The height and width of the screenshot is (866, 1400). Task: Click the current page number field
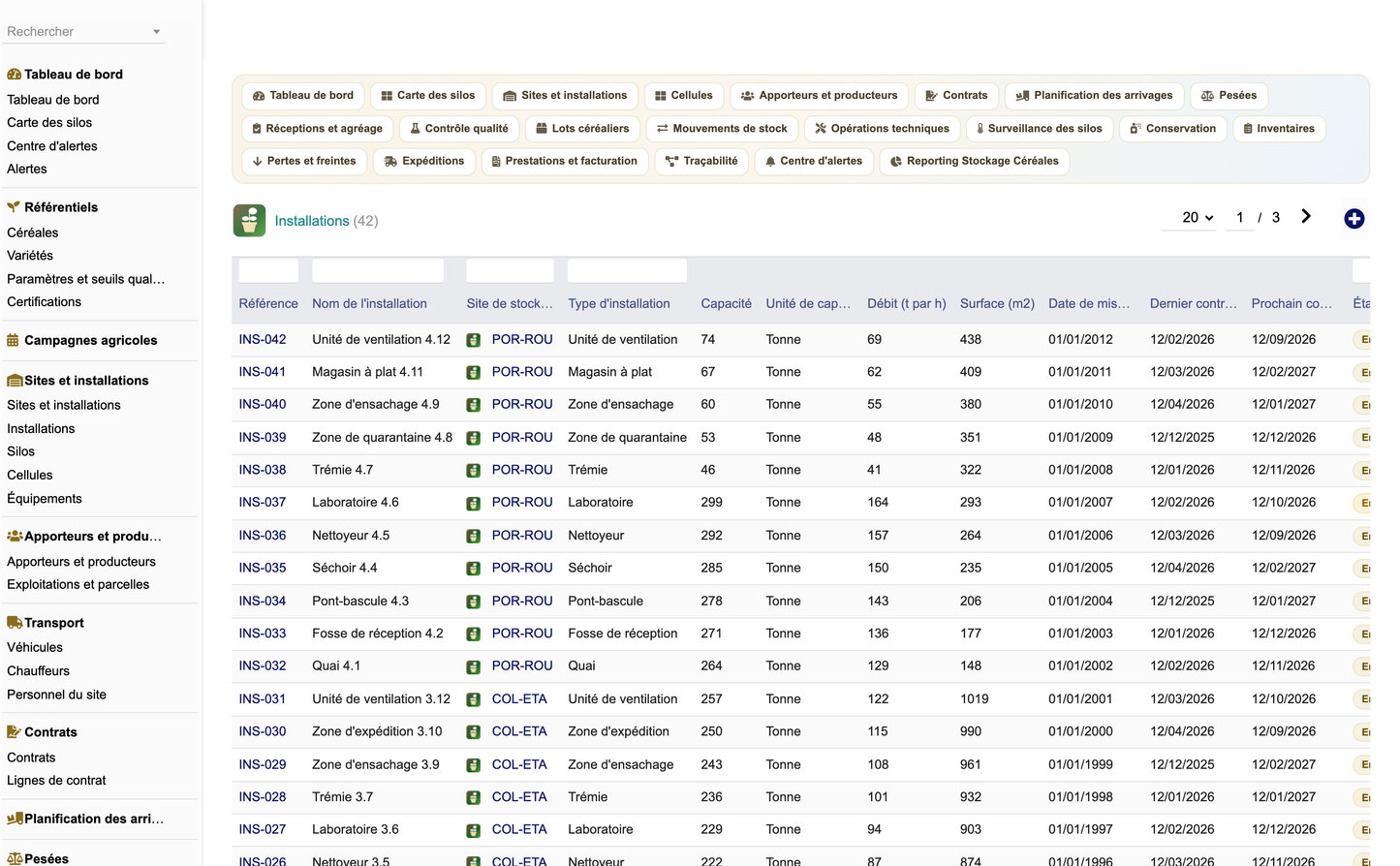1239,218
